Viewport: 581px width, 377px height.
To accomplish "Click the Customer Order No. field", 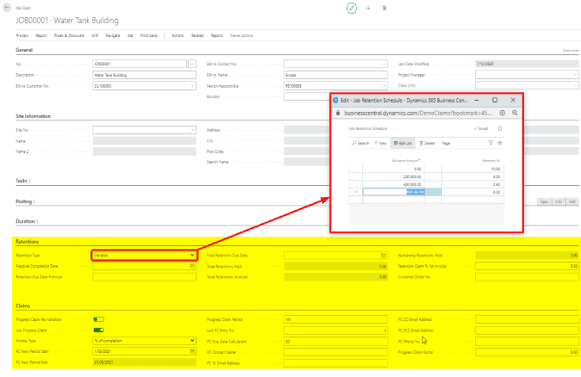I will click(x=527, y=277).
